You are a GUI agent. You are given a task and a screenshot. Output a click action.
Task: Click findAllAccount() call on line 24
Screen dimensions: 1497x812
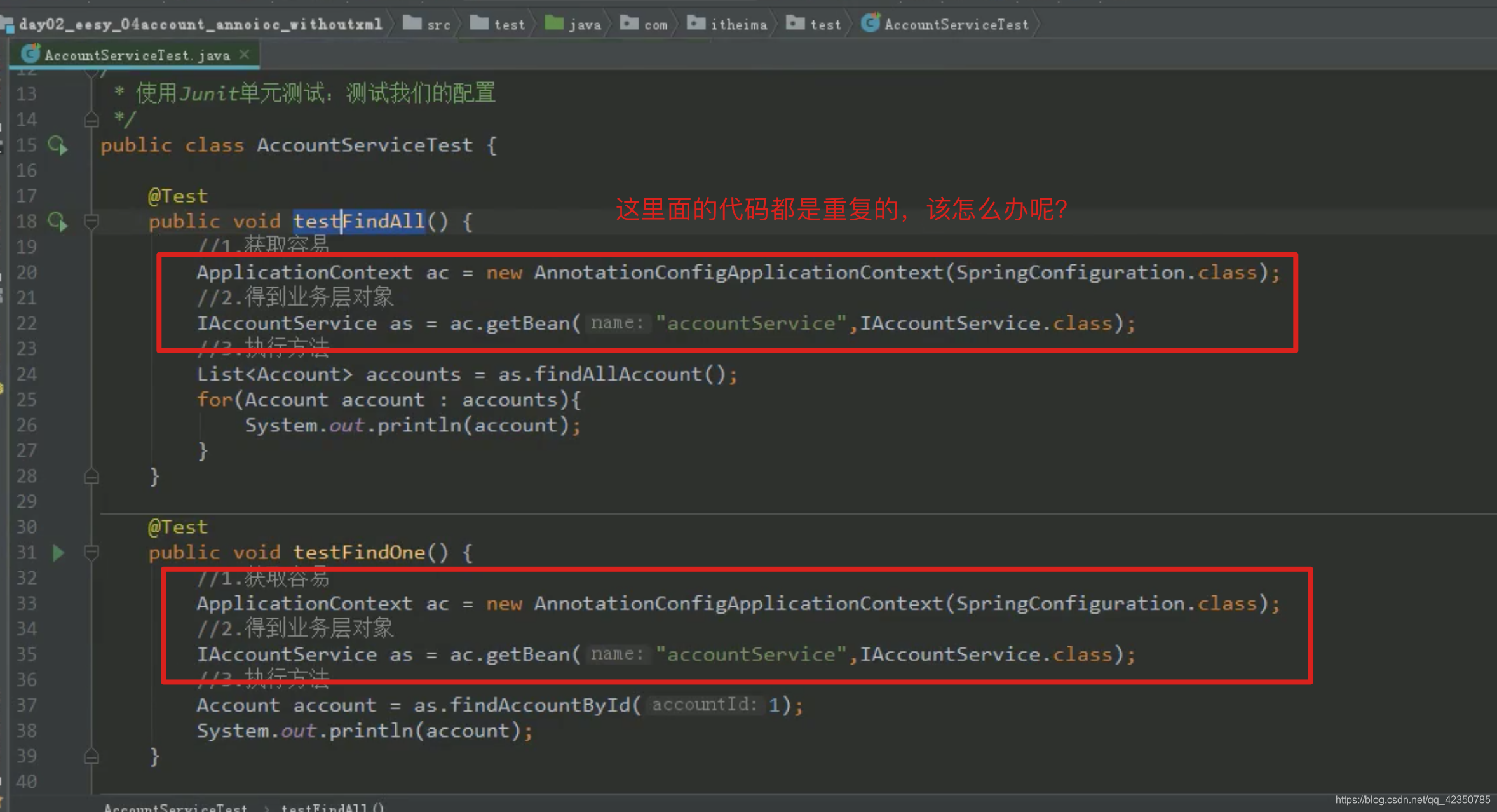(629, 374)
